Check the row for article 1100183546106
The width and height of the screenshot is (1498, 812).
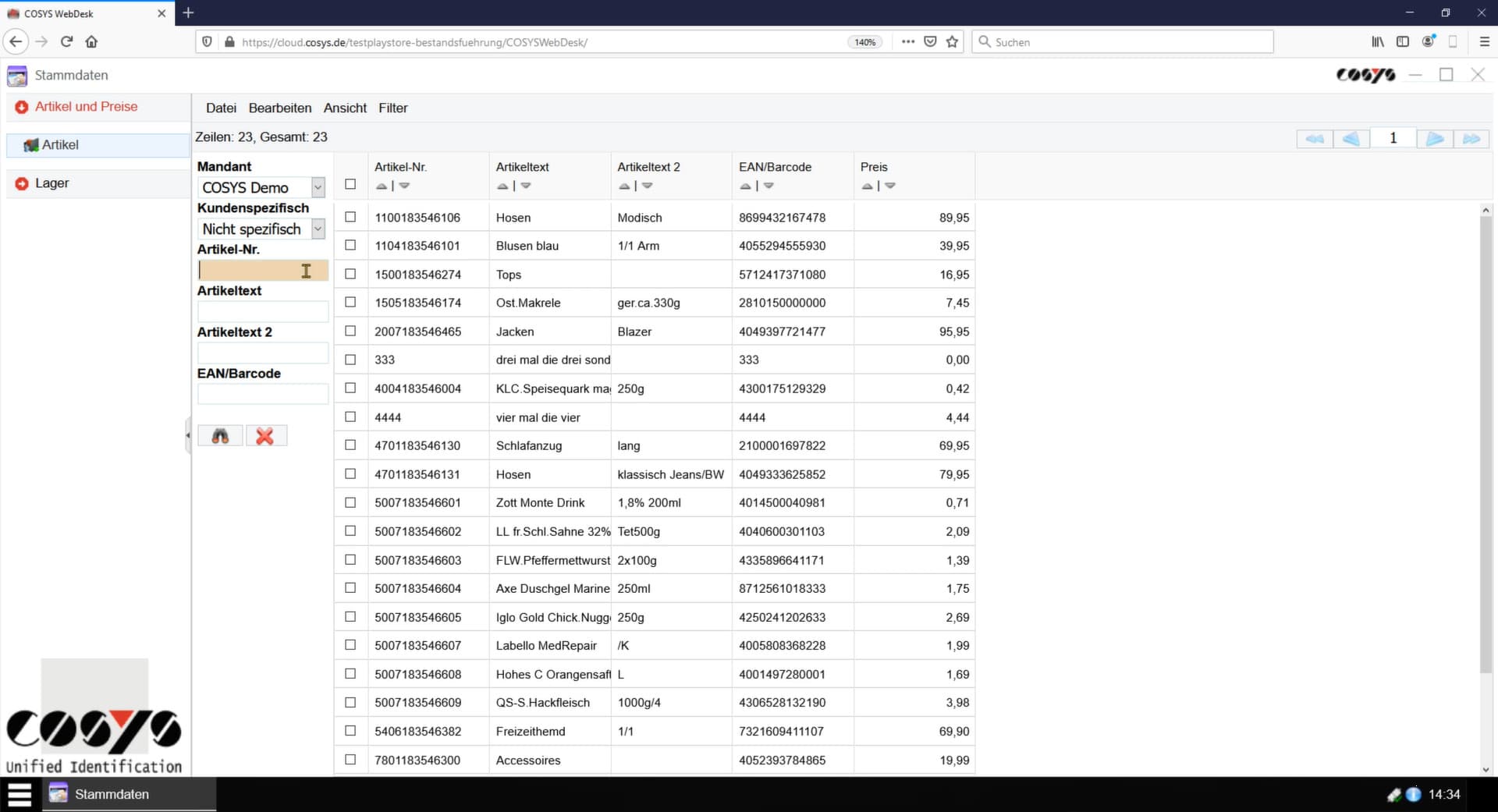(x=350, y=217)
